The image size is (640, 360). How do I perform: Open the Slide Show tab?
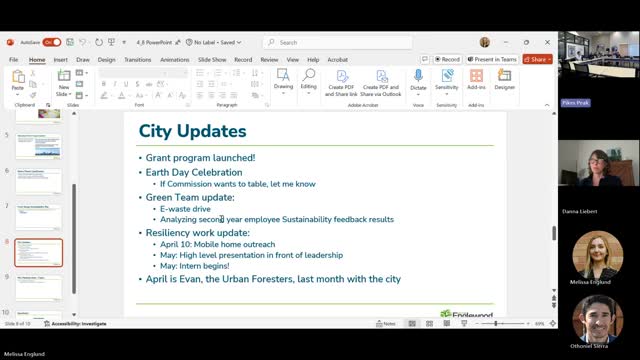212,60
